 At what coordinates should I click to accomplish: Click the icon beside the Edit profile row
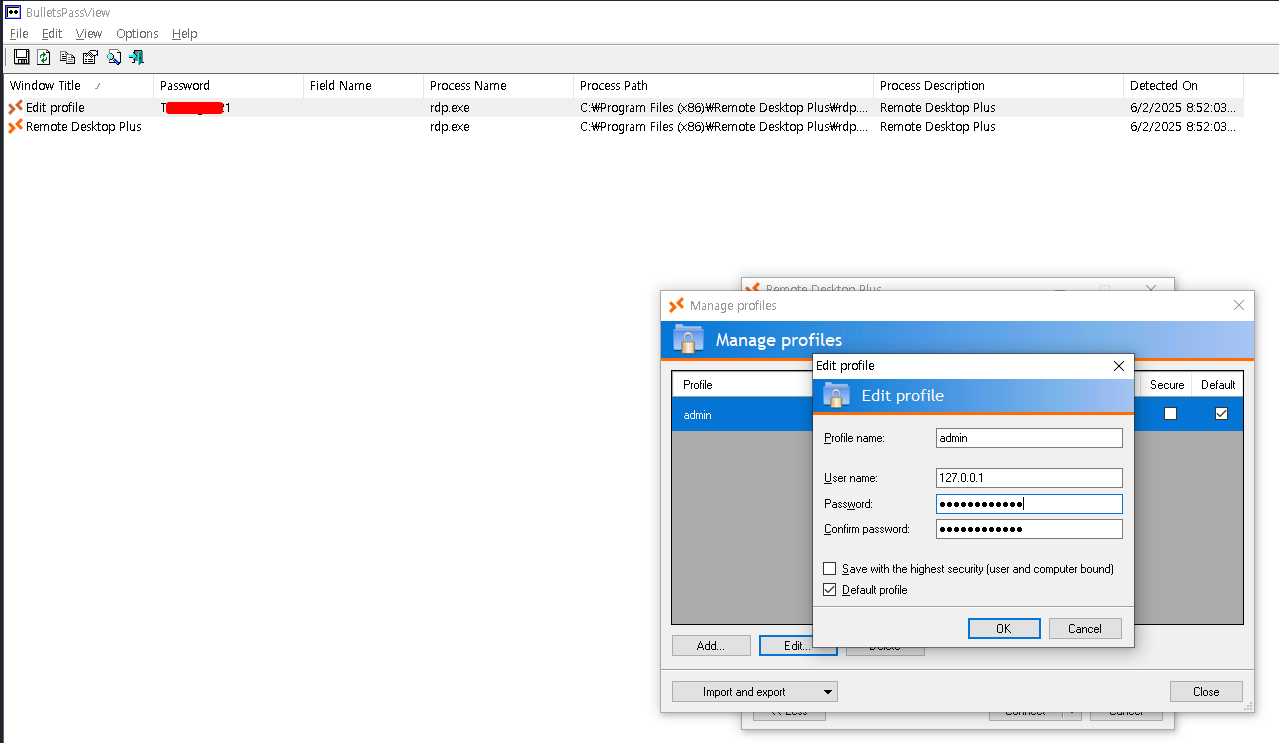coord(15,107)
